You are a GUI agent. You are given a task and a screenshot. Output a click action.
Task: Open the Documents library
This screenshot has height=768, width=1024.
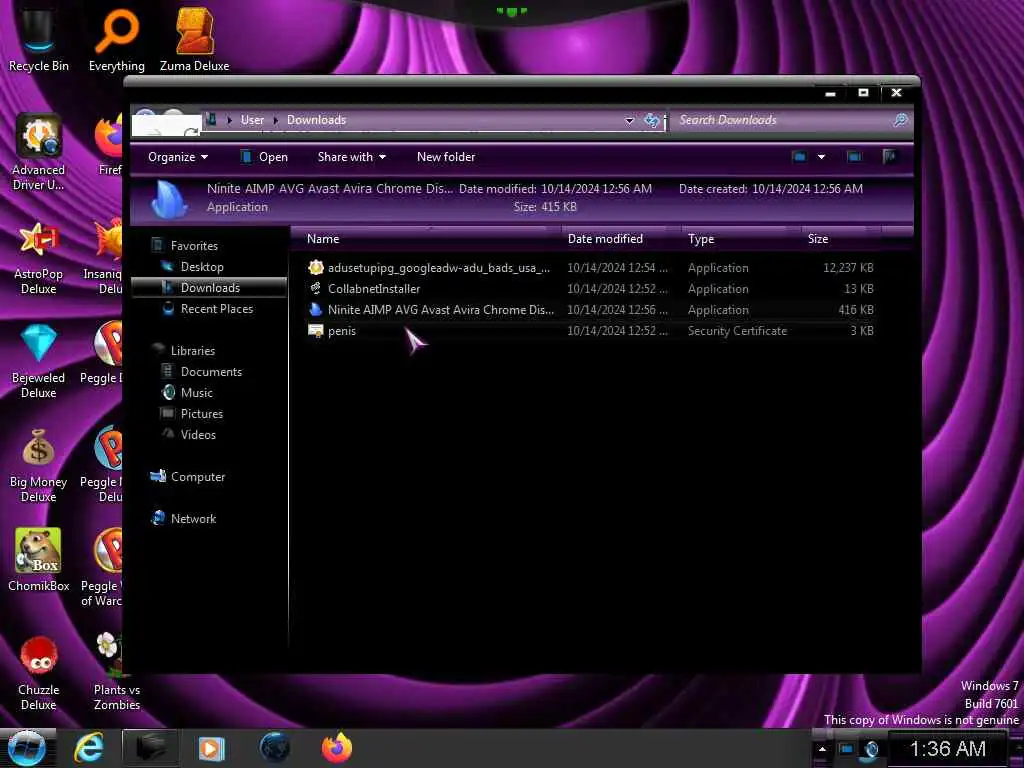211,372
